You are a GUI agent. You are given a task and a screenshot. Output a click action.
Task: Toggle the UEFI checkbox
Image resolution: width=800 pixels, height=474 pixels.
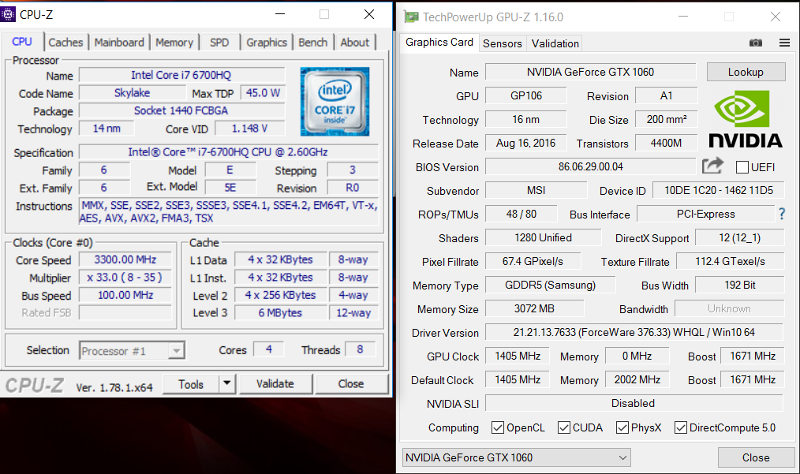point(742,167)
